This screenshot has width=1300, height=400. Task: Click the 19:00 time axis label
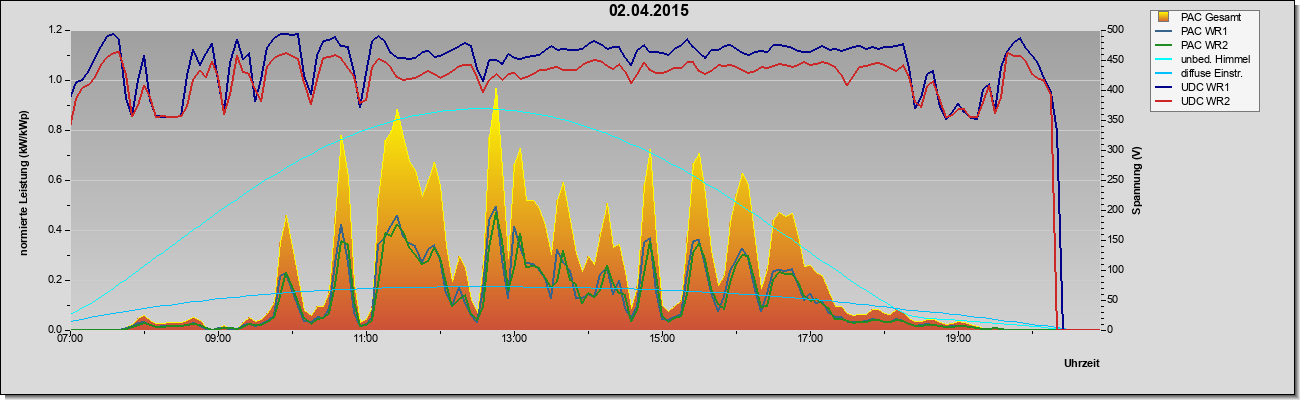(958, 339)
